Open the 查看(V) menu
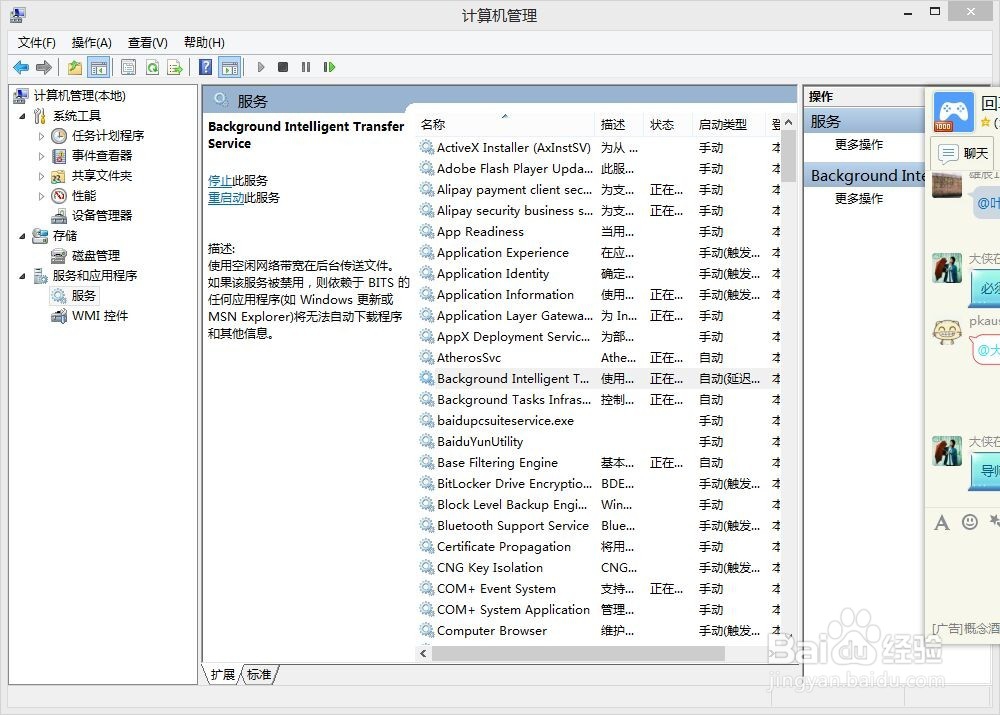Viewport: 1000px width, 715px height. tap(147, 43)
